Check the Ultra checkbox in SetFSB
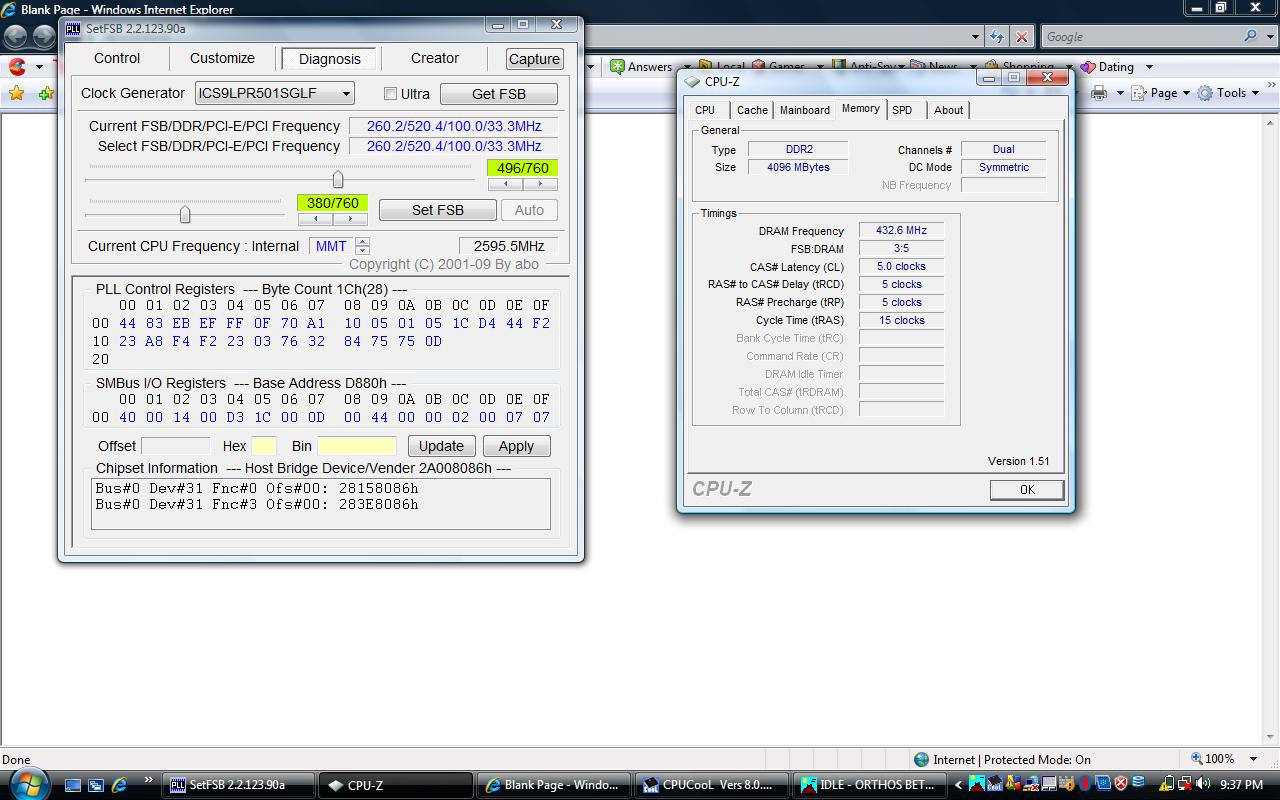This screenshot has width=1280, height=800. tap(390, 94)
